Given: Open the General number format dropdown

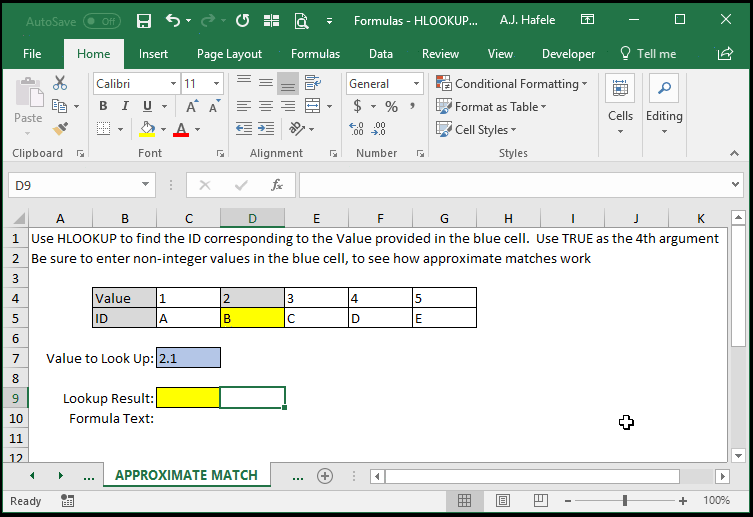Looking at the screenshot, I should [416, 84].
